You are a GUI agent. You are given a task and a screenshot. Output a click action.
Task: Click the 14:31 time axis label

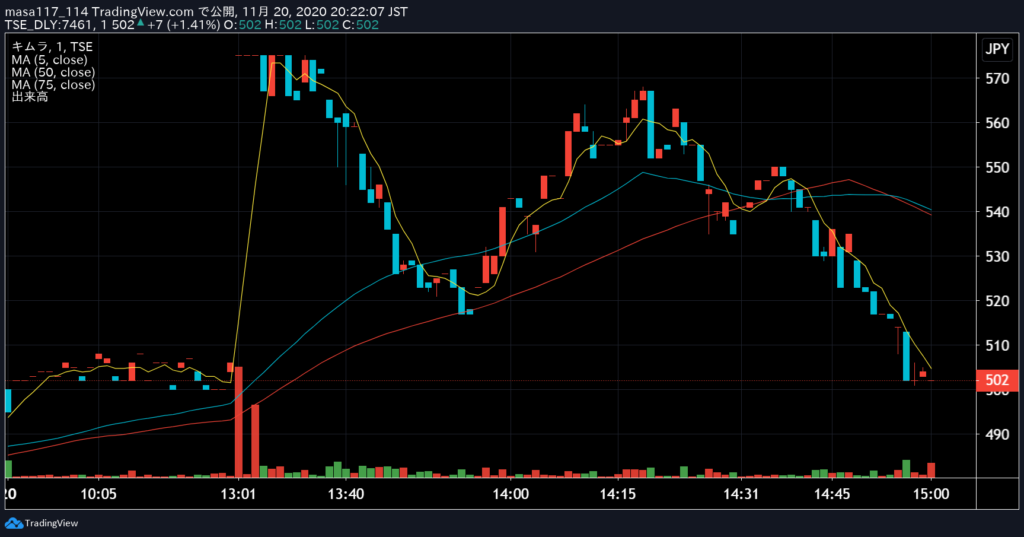741,494
